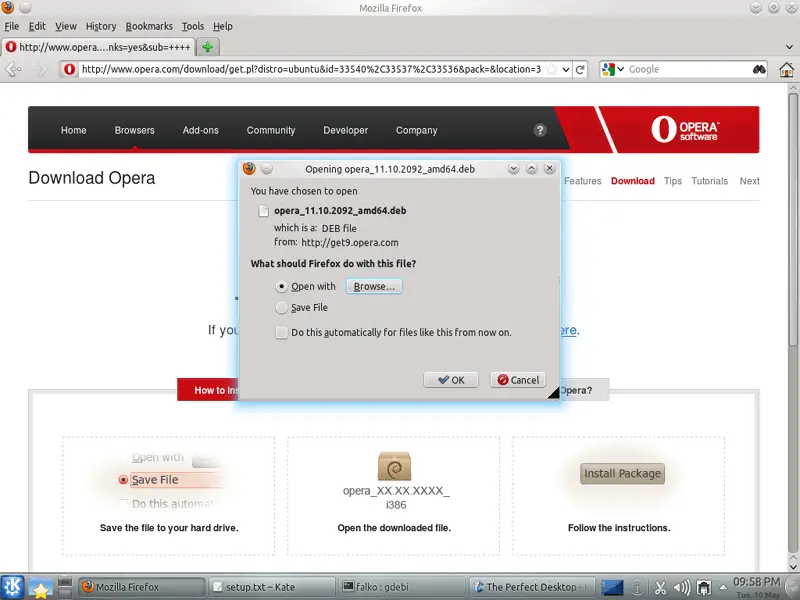
Task: Open Company in the Opera navigation
Action: click(x=416, y=130)
